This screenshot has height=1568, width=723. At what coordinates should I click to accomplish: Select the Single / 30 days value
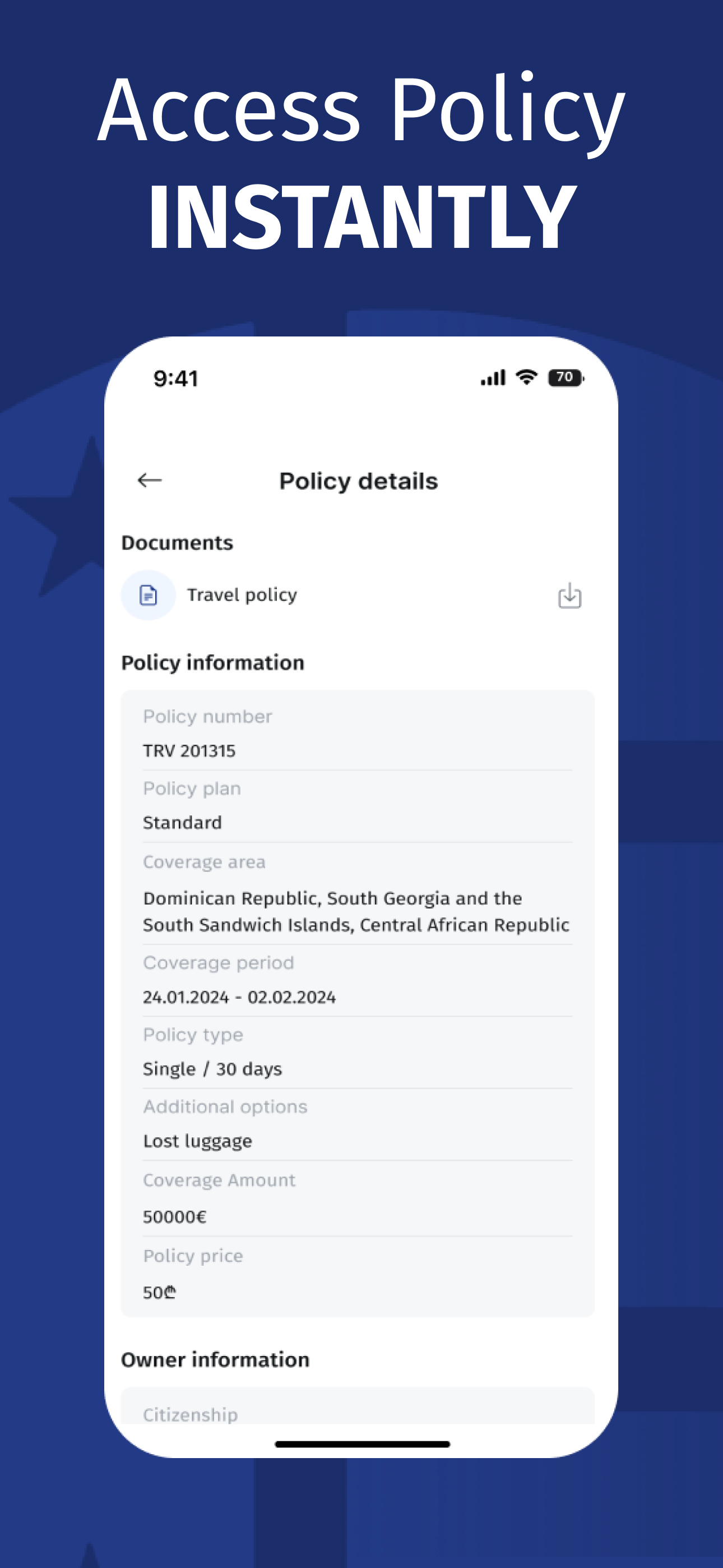pos(212,1069)
